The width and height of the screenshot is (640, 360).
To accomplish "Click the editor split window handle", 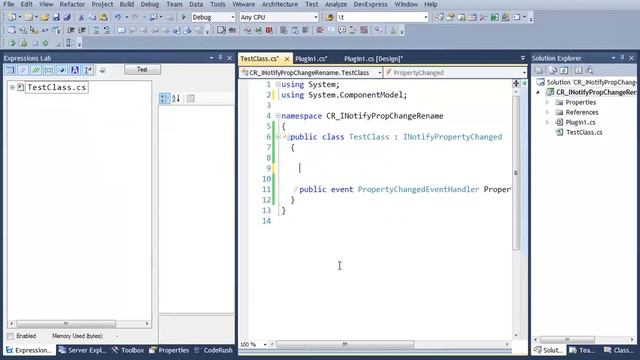I will (x=516, y=83).
